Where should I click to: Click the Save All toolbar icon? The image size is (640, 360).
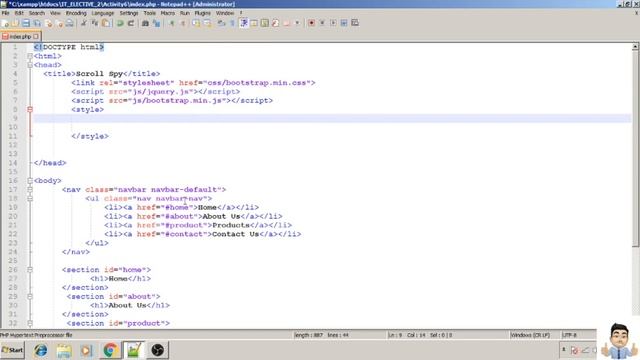click(37, 23)
